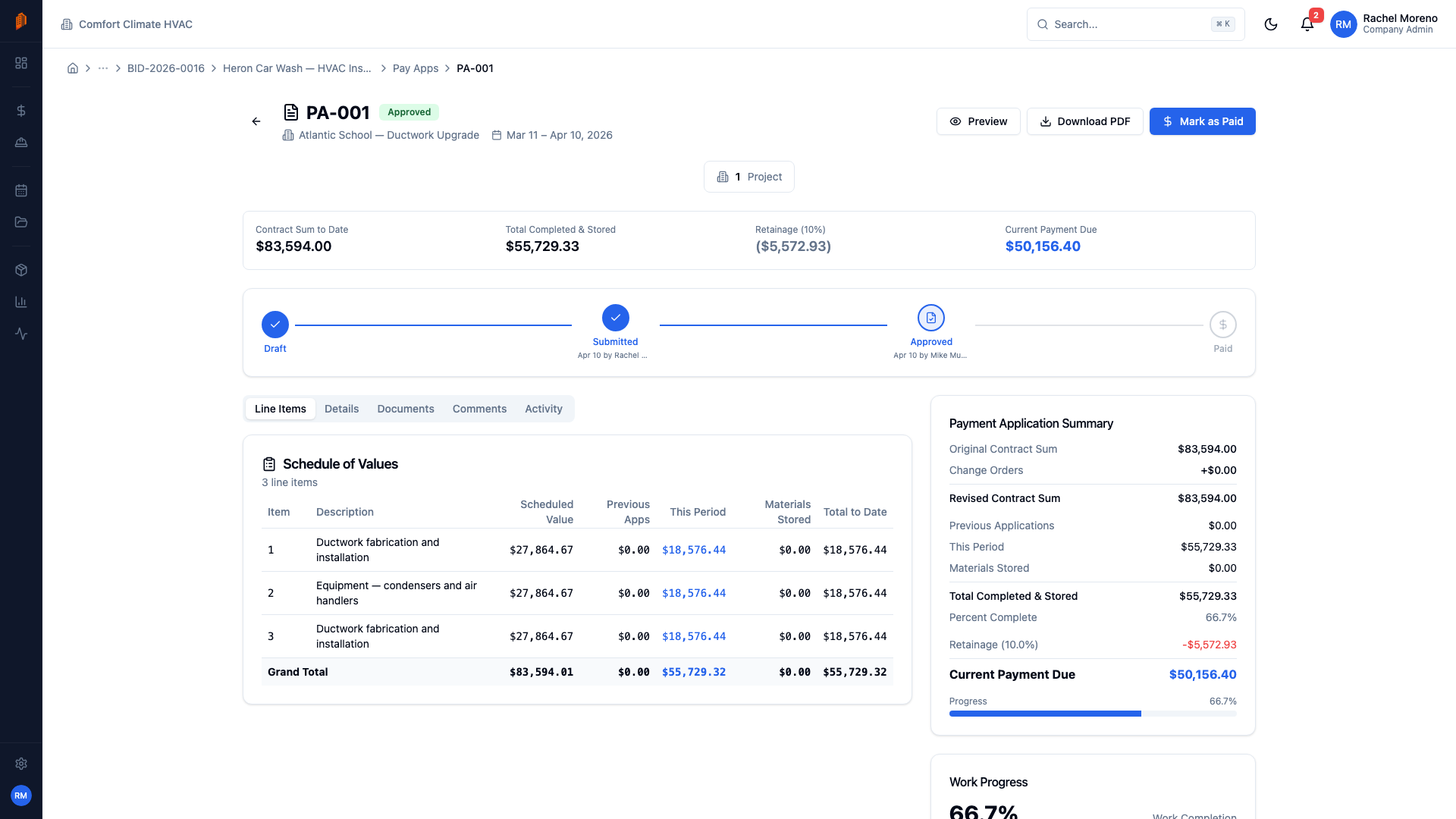This screenshot has width=1456, height=819.
Task: Open the calendar icon in the sidebar
Action: tap(21, 190)
